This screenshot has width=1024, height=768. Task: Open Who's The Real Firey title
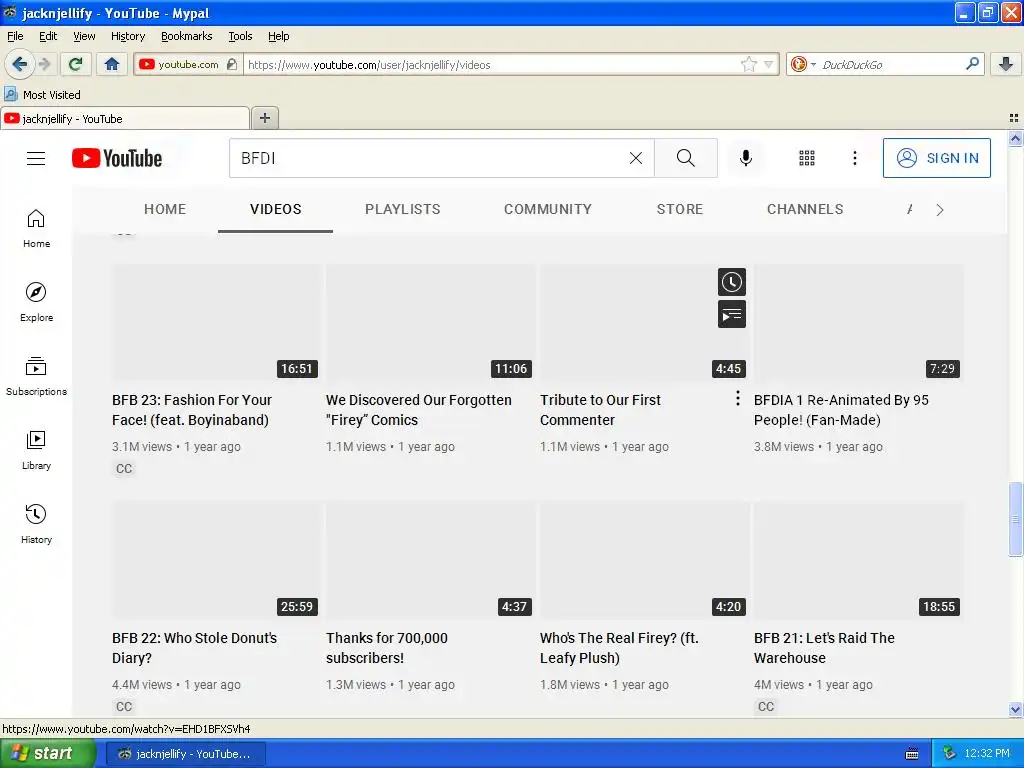(x=619, y=648)
